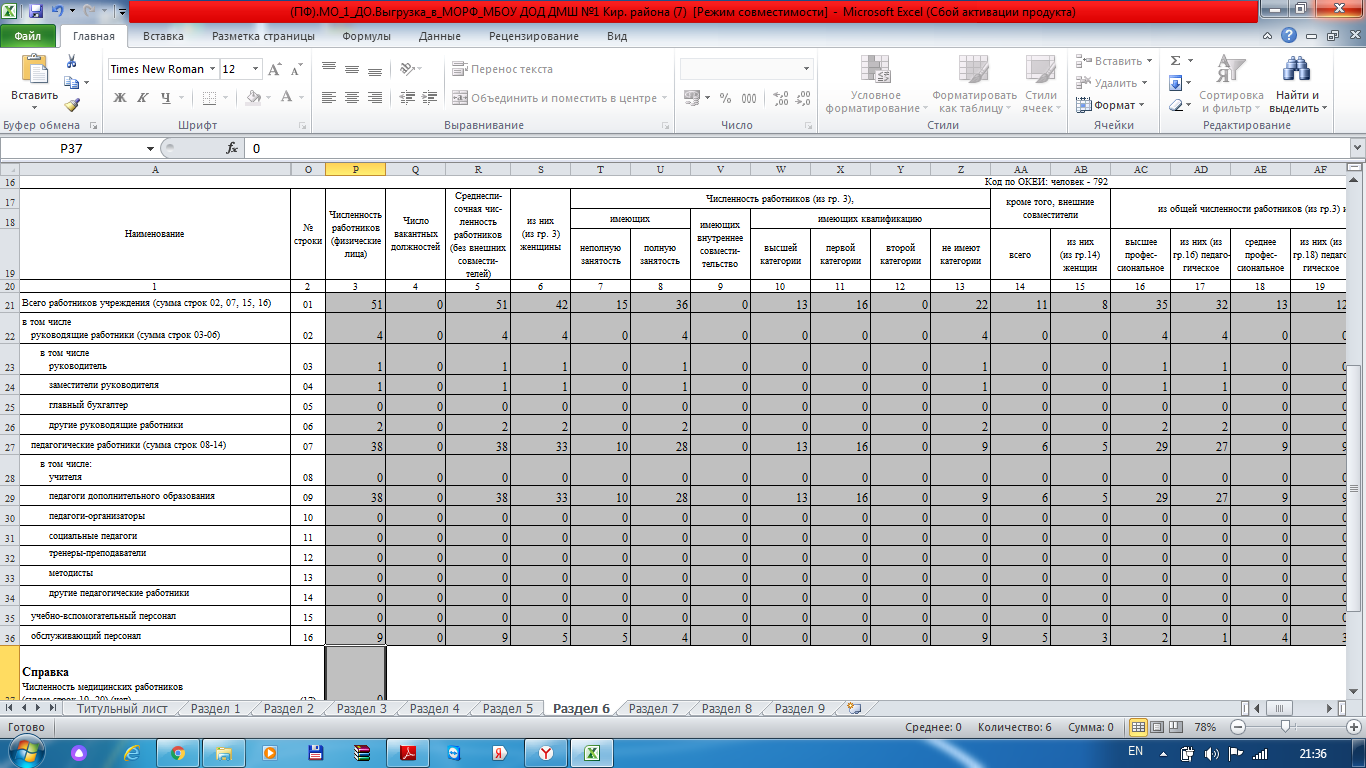Open the Раздел 7 sheet tab

click(x=654, y=709)
